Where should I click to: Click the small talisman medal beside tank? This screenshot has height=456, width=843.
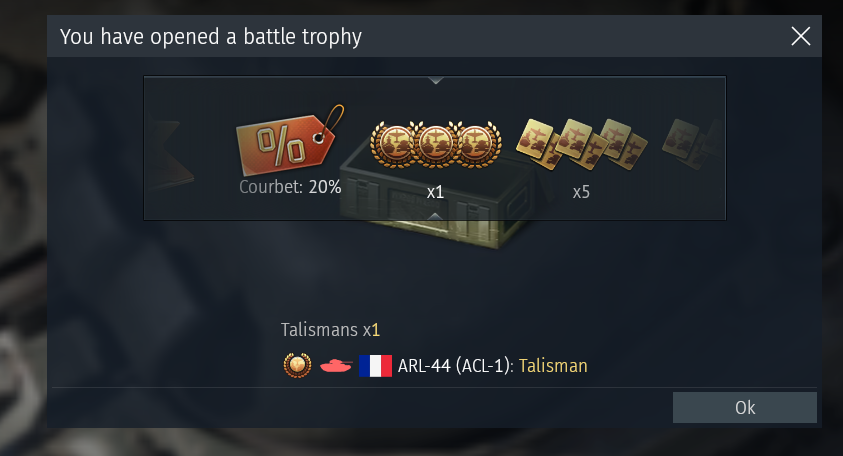297,365
